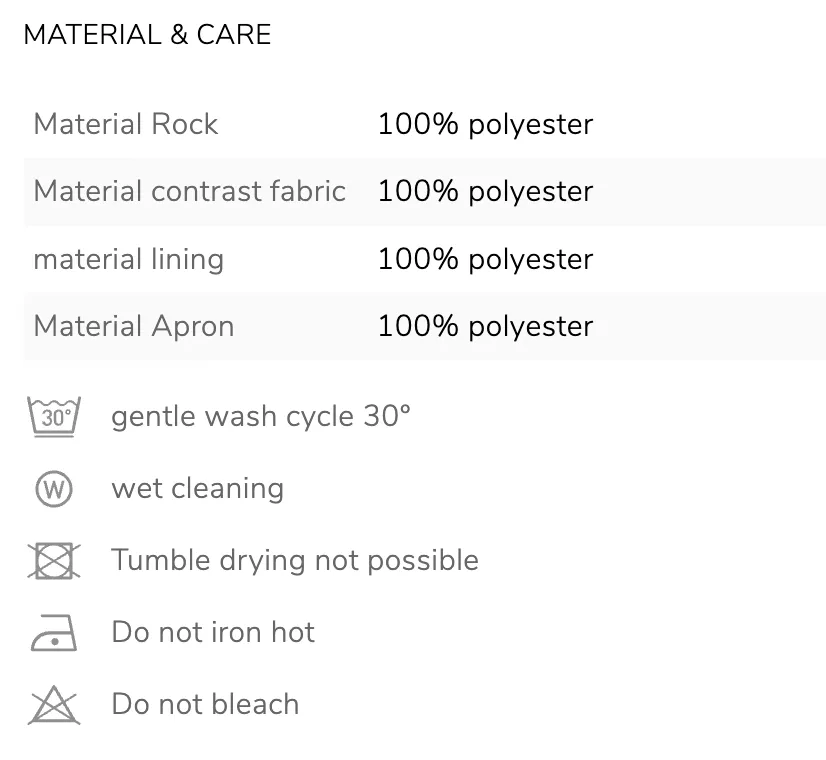Screen dimensions: 826x760
Task: Click the Tumble drying not possible text
Action: [x=295, y=560]
